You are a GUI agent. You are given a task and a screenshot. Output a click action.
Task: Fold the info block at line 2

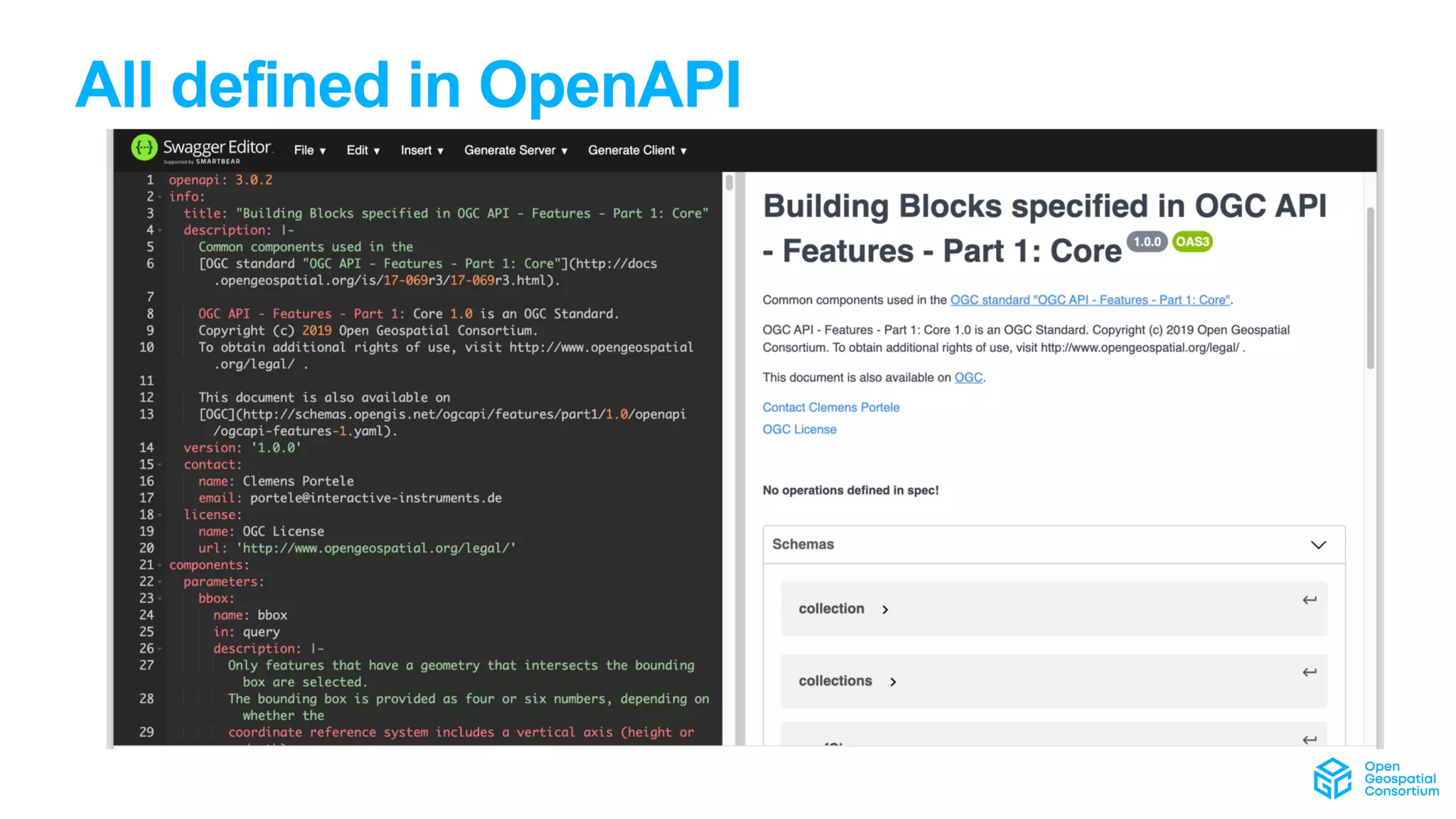pyautogui.click(x=160, y=197)
